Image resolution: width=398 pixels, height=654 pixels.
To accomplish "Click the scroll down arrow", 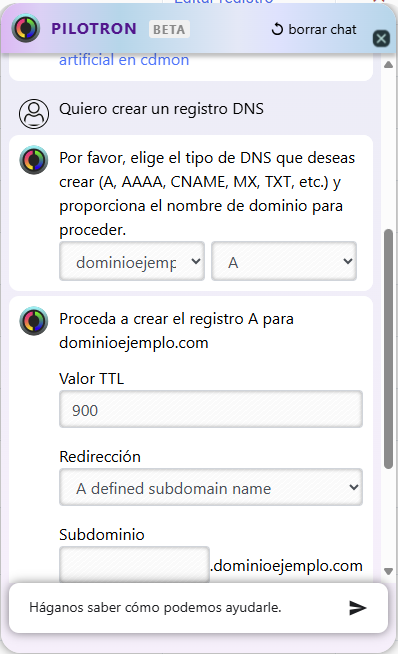I will click(388, 571).
